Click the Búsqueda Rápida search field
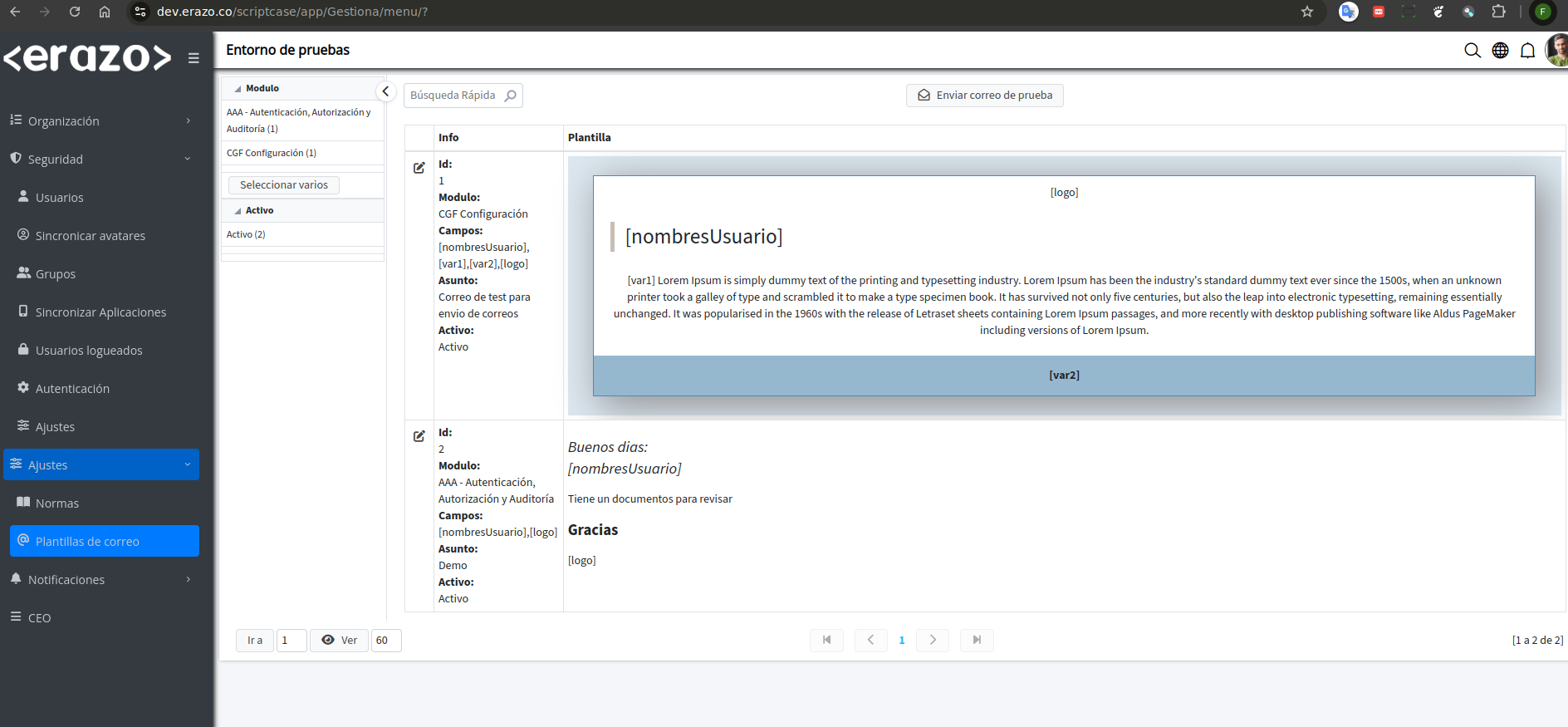 [453, 96]
